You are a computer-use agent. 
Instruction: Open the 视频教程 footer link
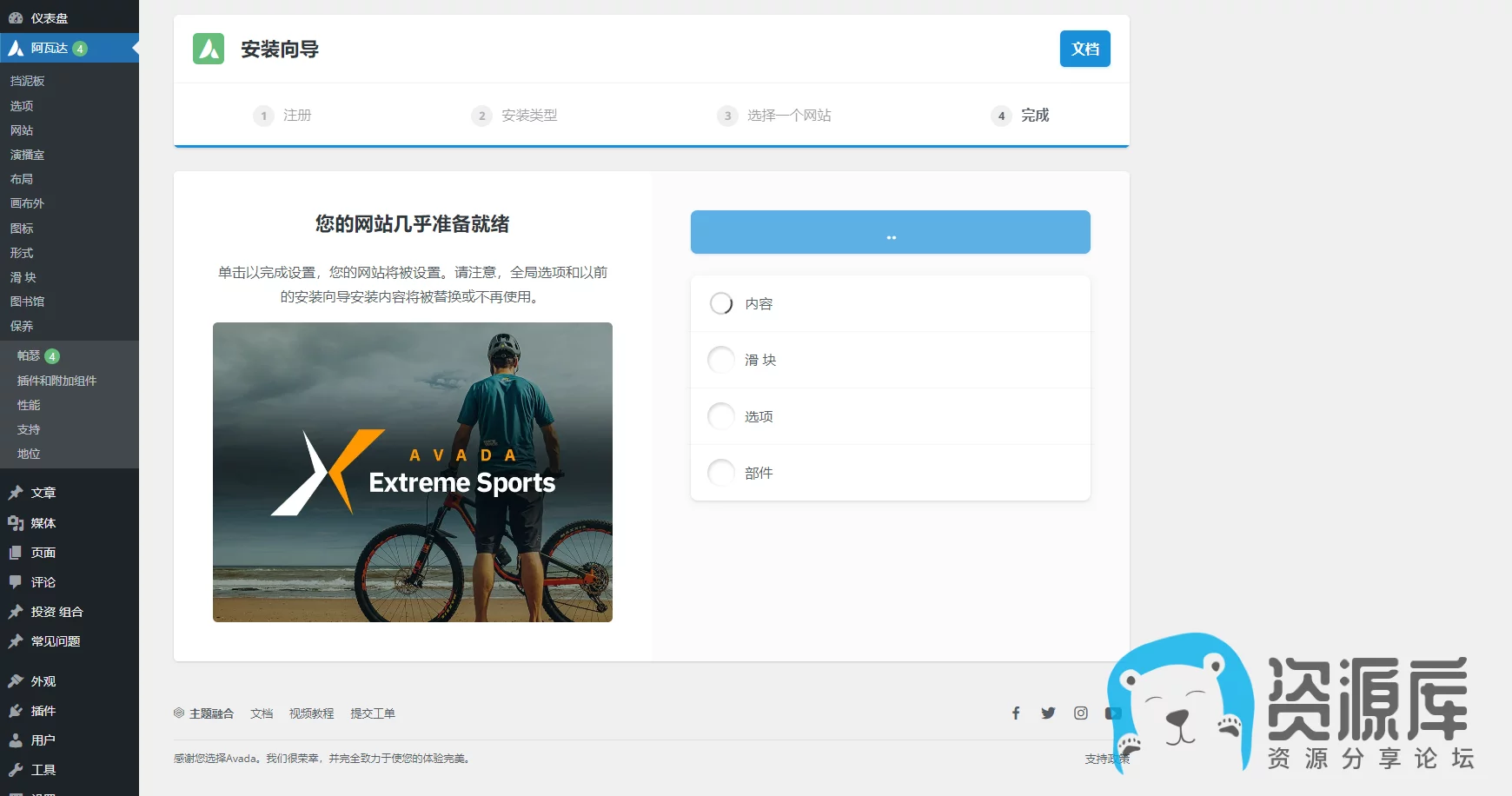311,713
